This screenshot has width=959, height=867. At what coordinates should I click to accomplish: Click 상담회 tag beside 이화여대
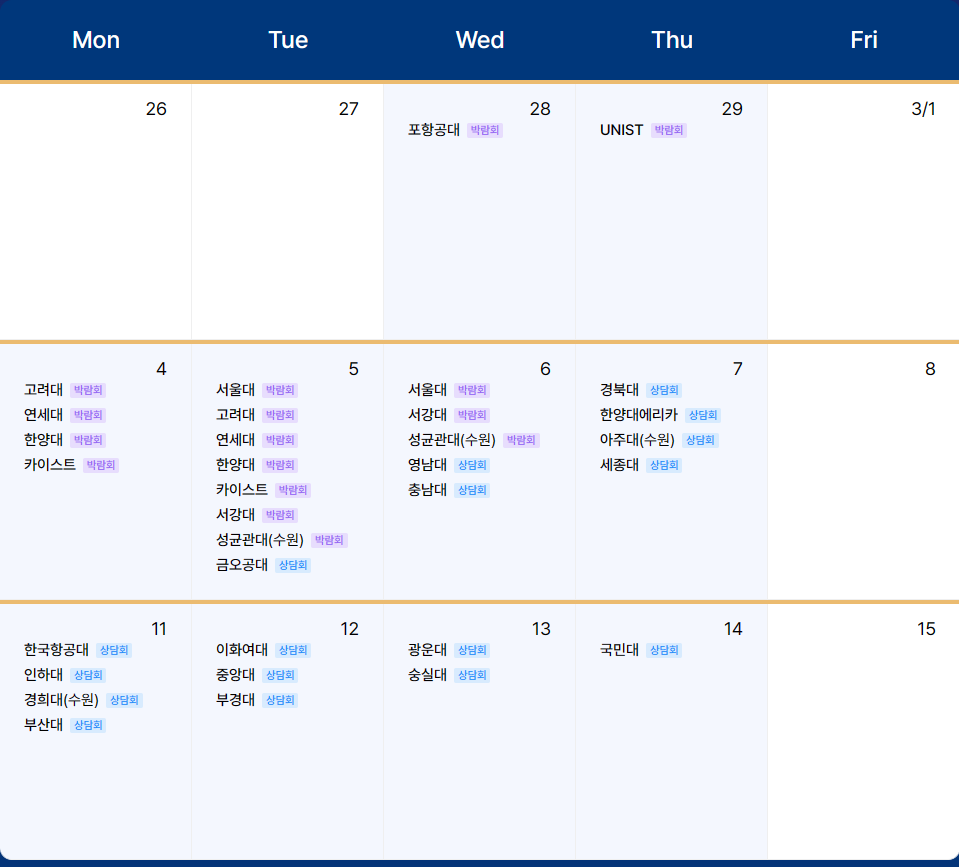(293, 650)
